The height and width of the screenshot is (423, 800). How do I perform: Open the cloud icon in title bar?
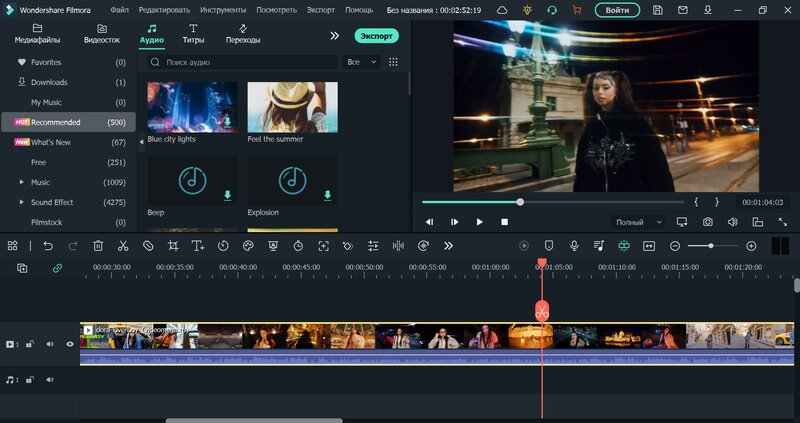tap(502, 10)
